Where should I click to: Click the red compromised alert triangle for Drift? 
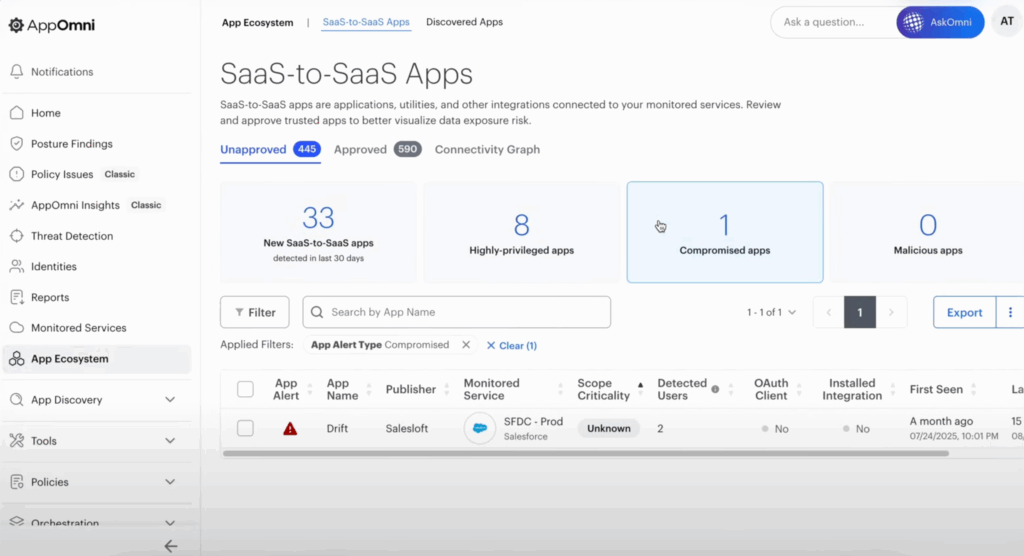(290, 428)
